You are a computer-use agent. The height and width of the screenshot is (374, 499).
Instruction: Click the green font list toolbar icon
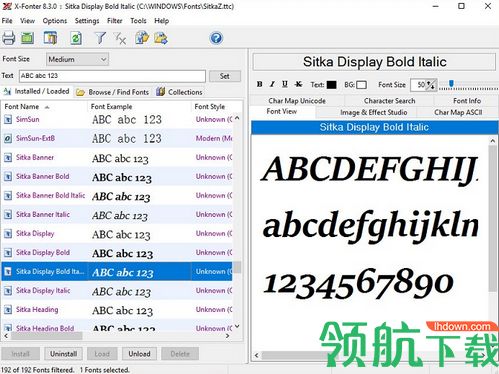pos(27,38)
